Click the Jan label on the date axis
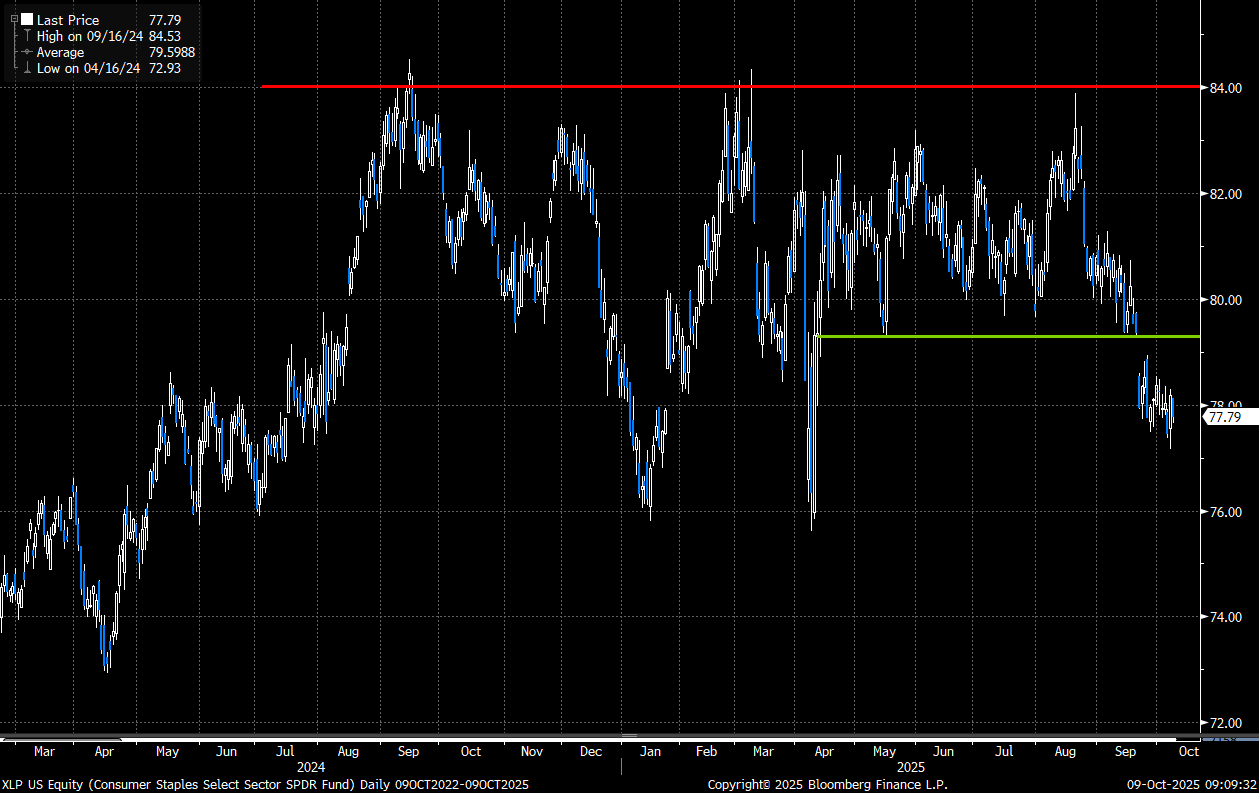 650,751
